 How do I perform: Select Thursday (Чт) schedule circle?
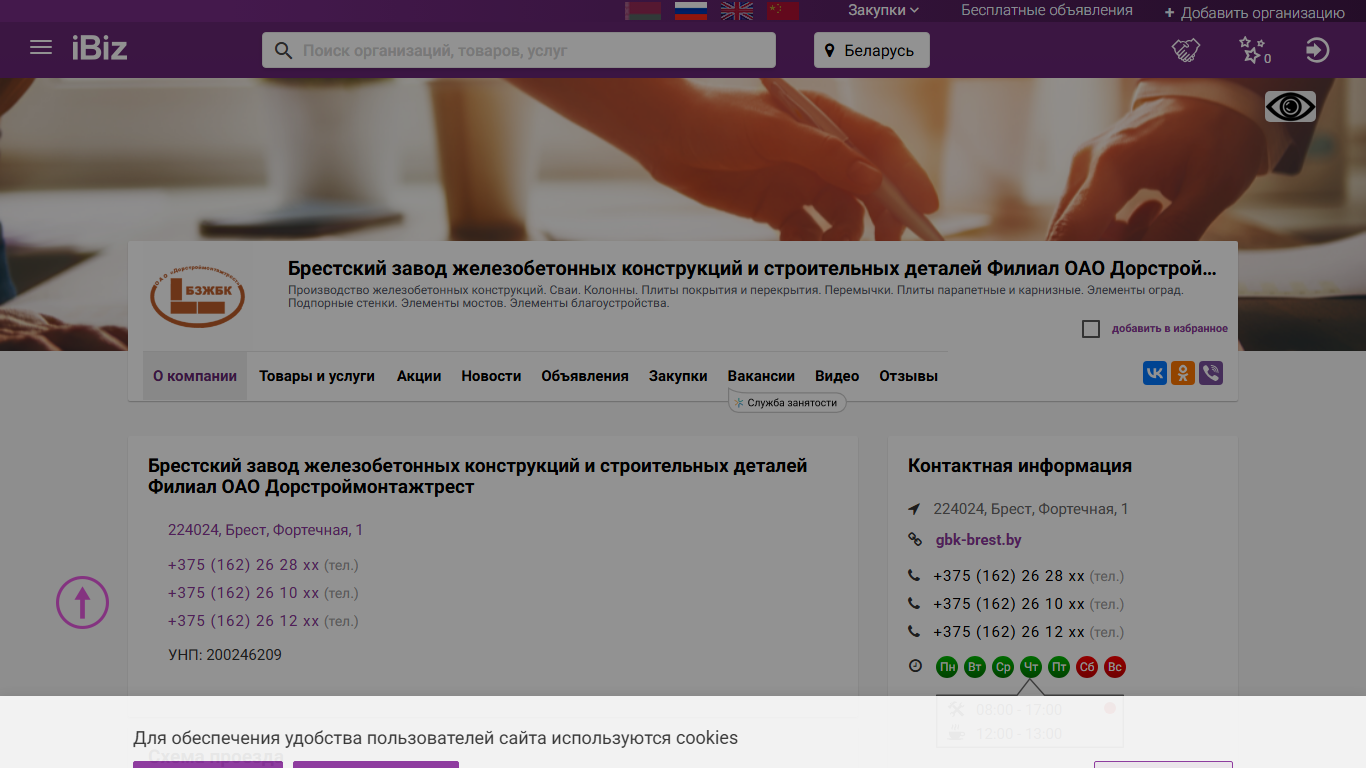pos(1031,667)
